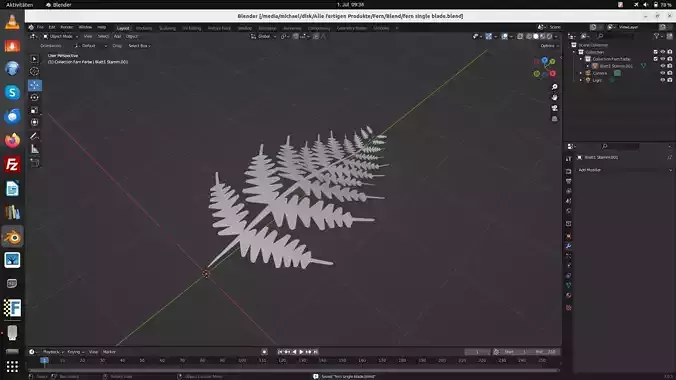This screenshot has width=676, height=380.
Task: Open the Default orientation dropdown
Action: click(91, 46)
